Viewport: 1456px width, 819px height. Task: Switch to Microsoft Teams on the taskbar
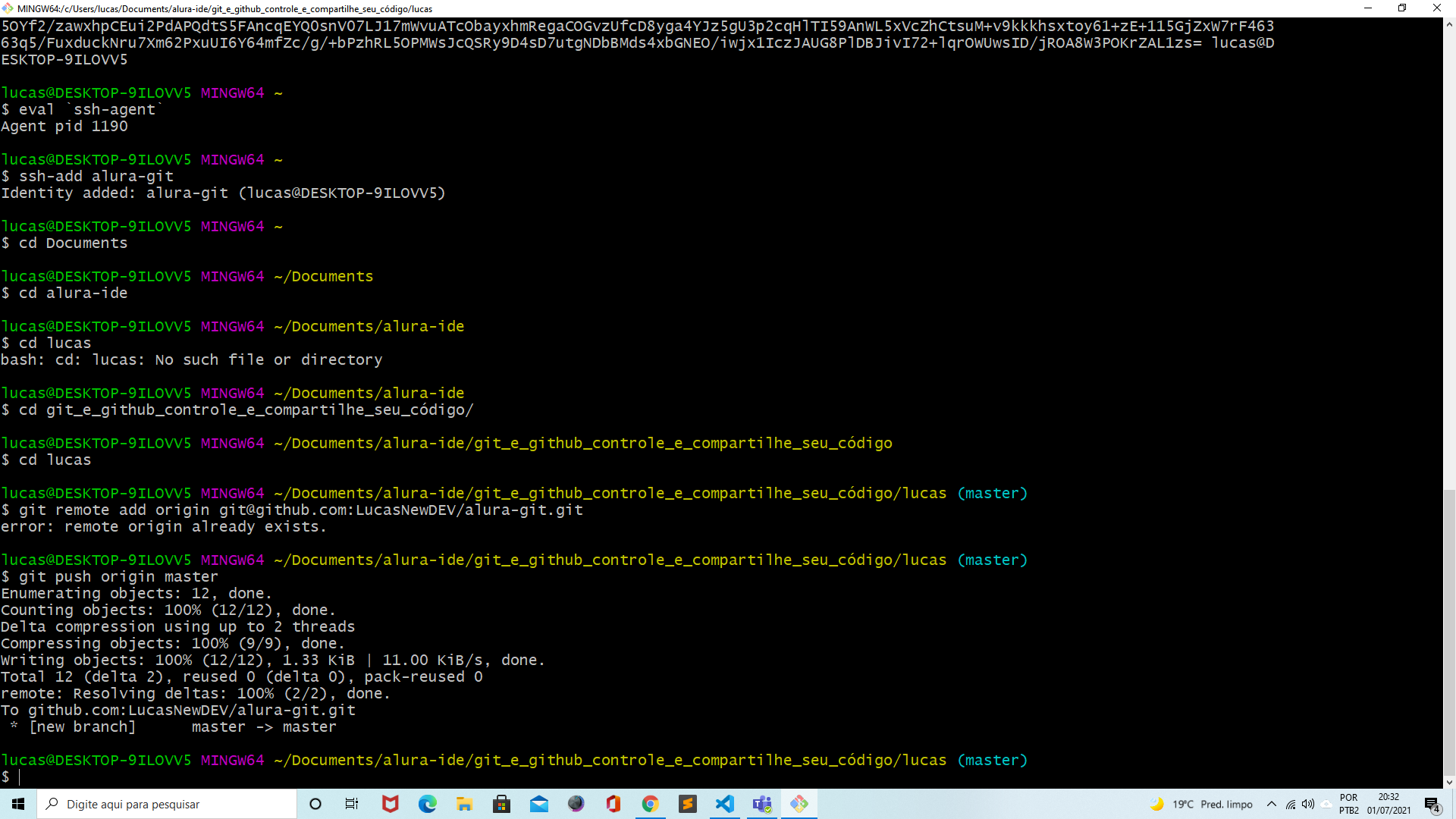tap(761, 804)
